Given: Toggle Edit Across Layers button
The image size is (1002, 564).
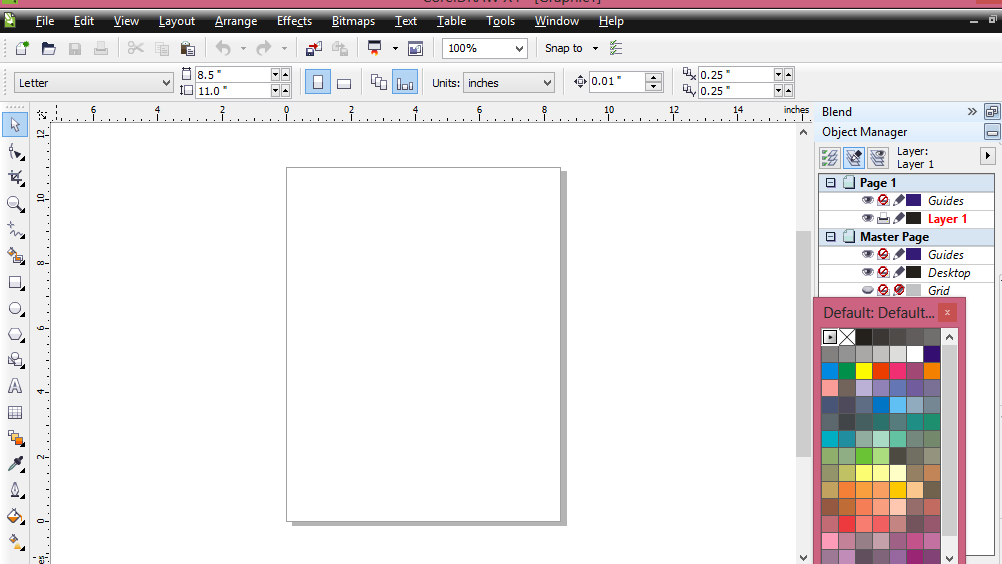Looking at the screenshot, I should tap(854, 157).
